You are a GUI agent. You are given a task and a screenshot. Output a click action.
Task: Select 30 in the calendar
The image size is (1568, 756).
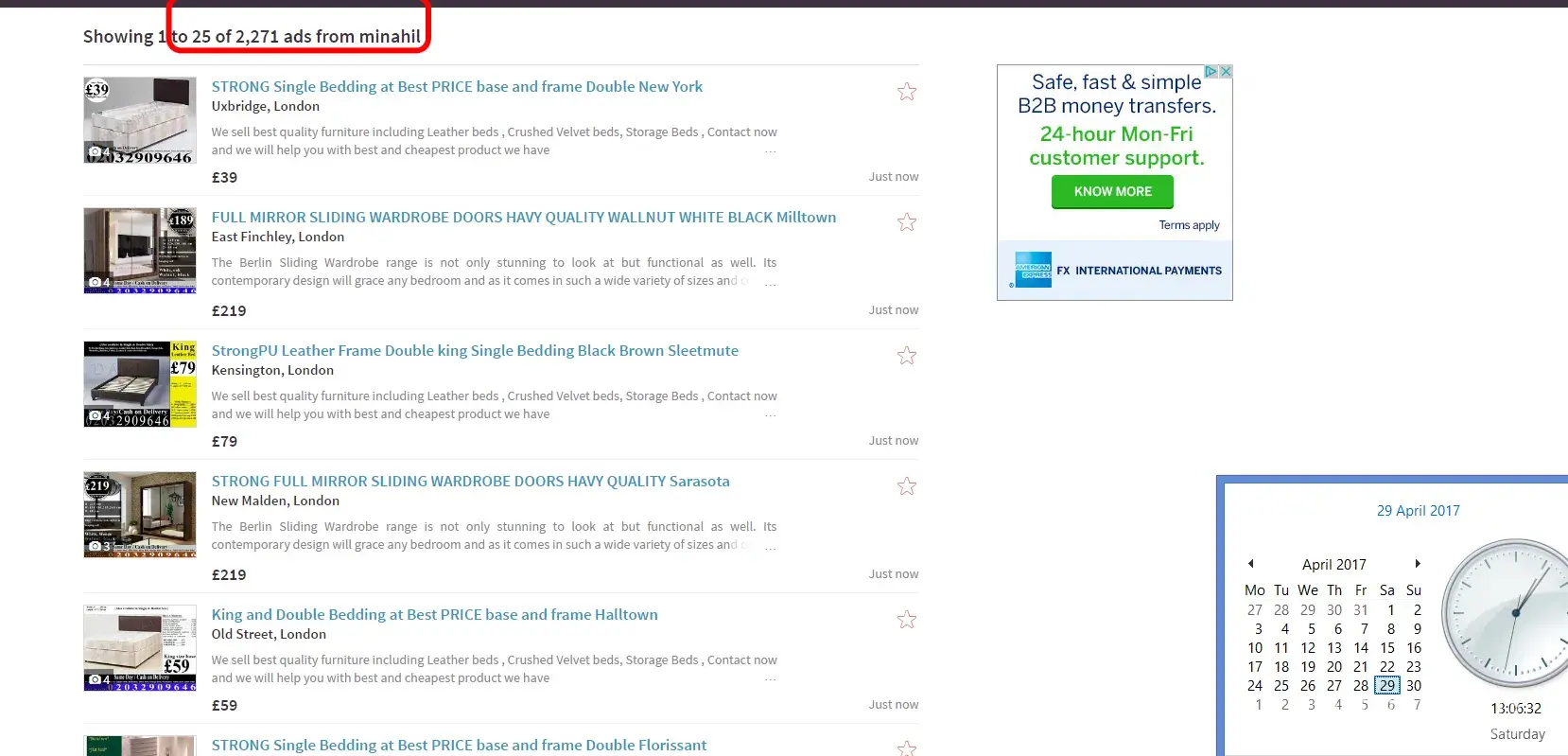point(1414,686)
